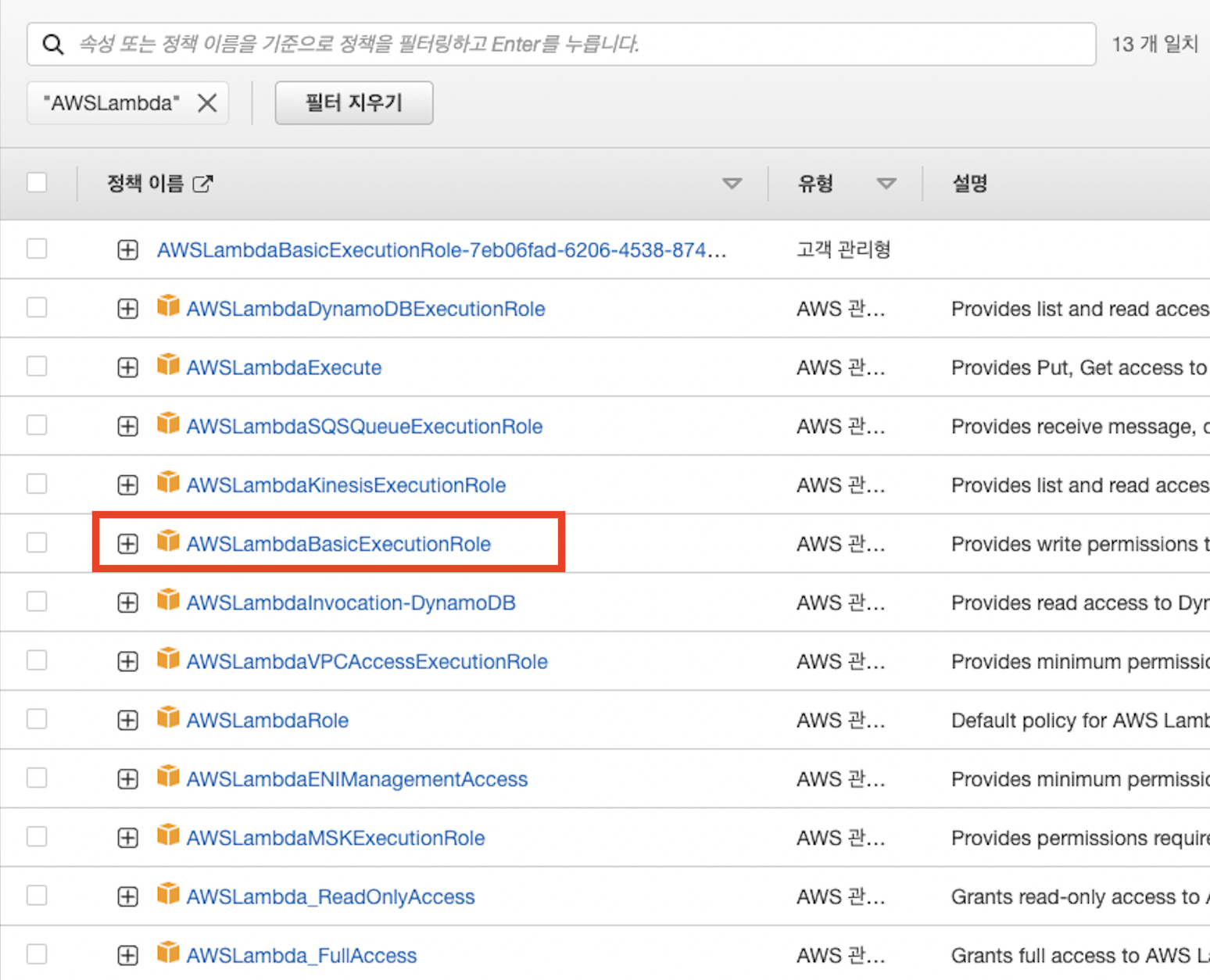This screenshot has width=1210, height=980.
Task: Click orange box icon beside AWSLambdaVPCAccessExecutionRole
Action: (x=168, y=658)
